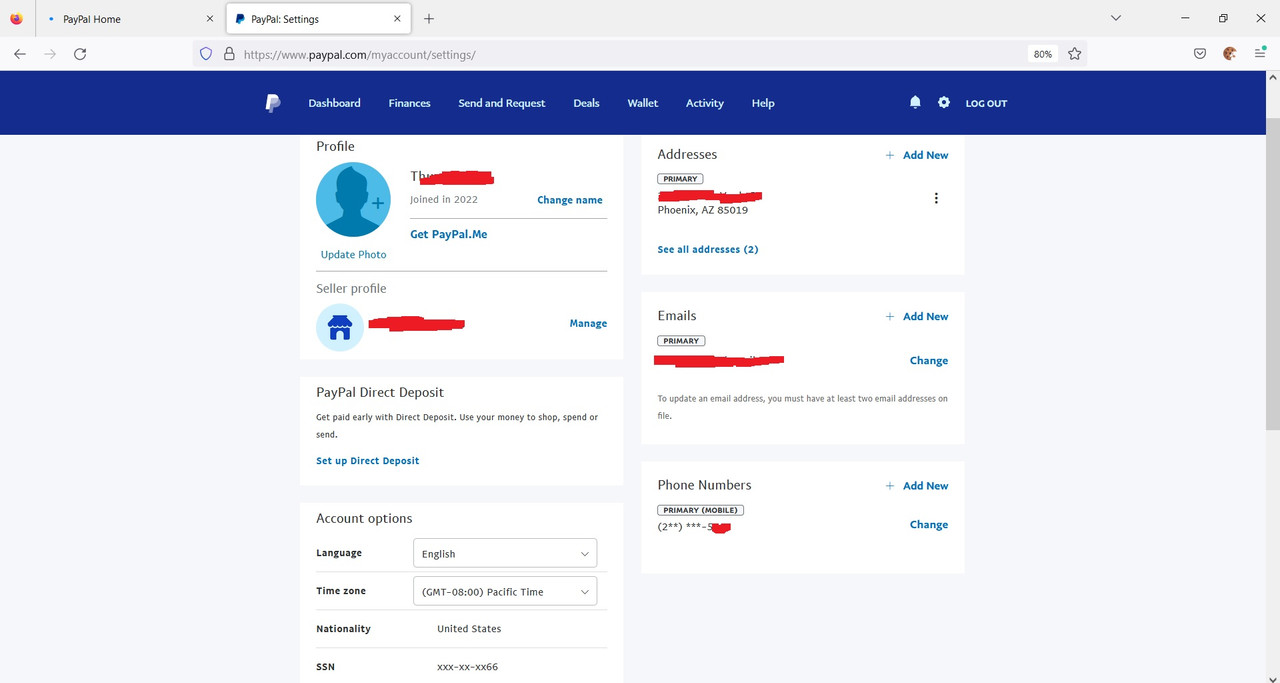The width and height of the screenshot is (1280, 683).
Task: Click the United States nationality value
Action: [x=469, y=629]
